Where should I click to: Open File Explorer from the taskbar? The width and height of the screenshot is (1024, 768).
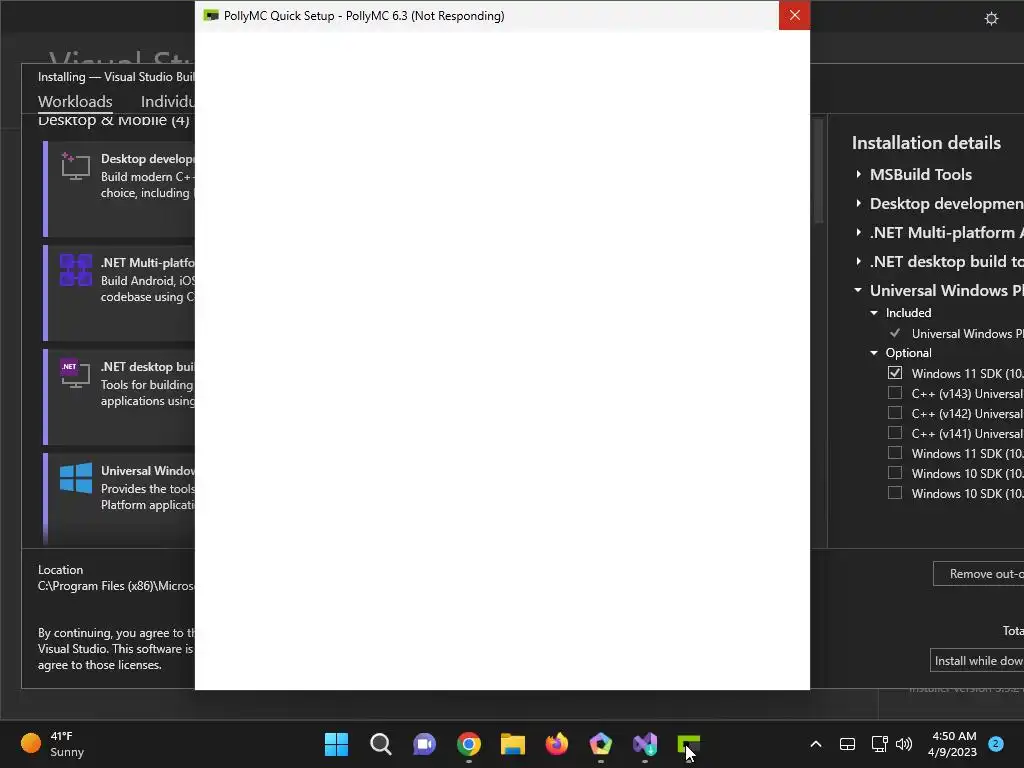pos(513,744)
